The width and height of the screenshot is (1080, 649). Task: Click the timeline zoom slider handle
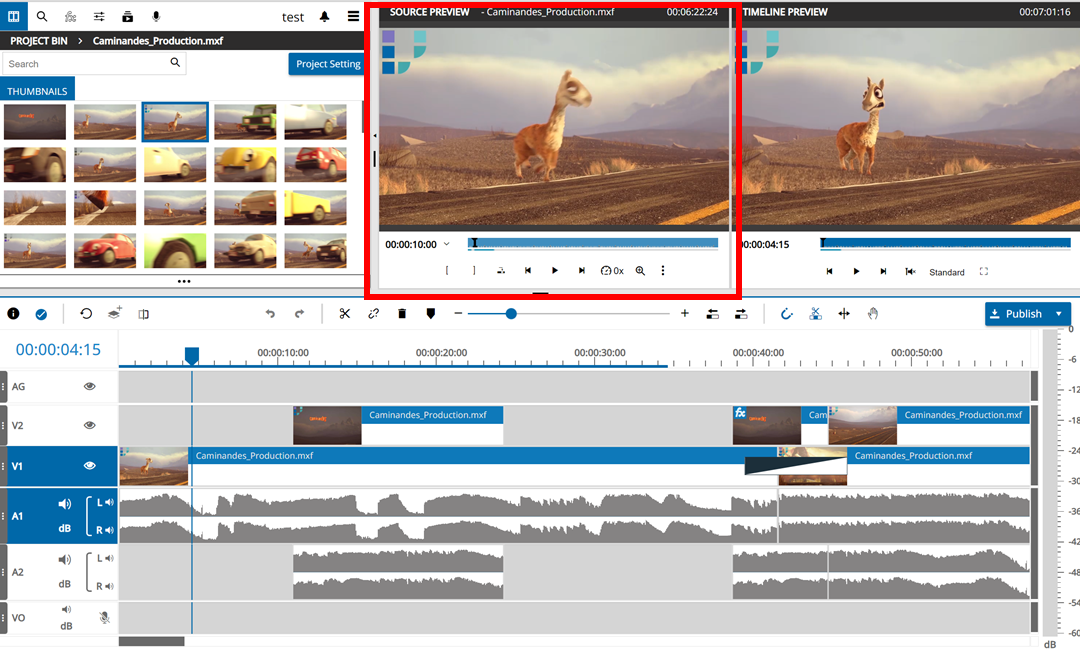click(511, 314)
